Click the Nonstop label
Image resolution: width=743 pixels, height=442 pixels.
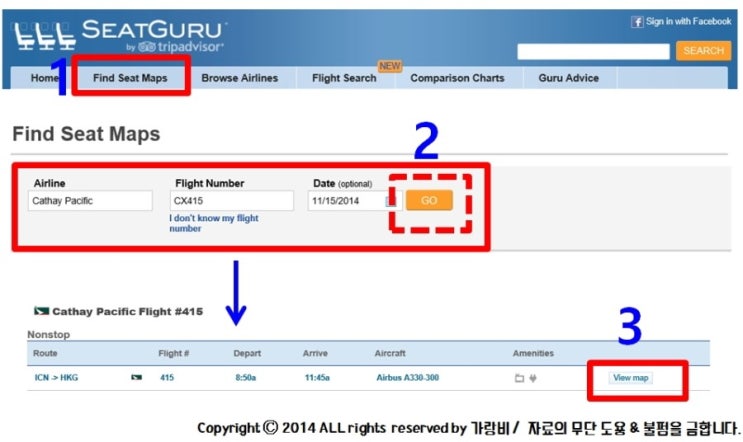48,334
